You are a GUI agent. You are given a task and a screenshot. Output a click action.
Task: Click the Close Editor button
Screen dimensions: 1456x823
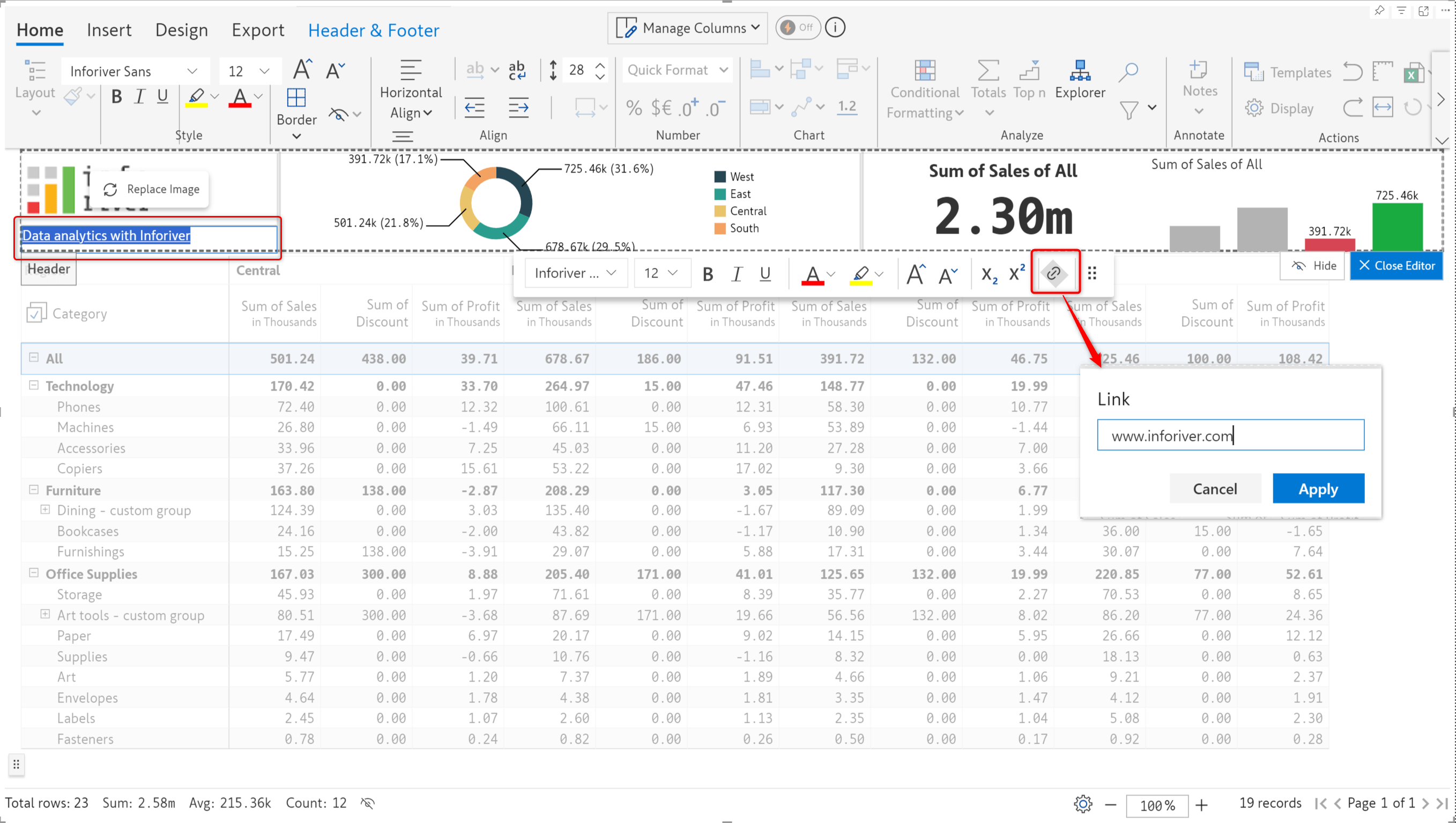click(1396, 266)
